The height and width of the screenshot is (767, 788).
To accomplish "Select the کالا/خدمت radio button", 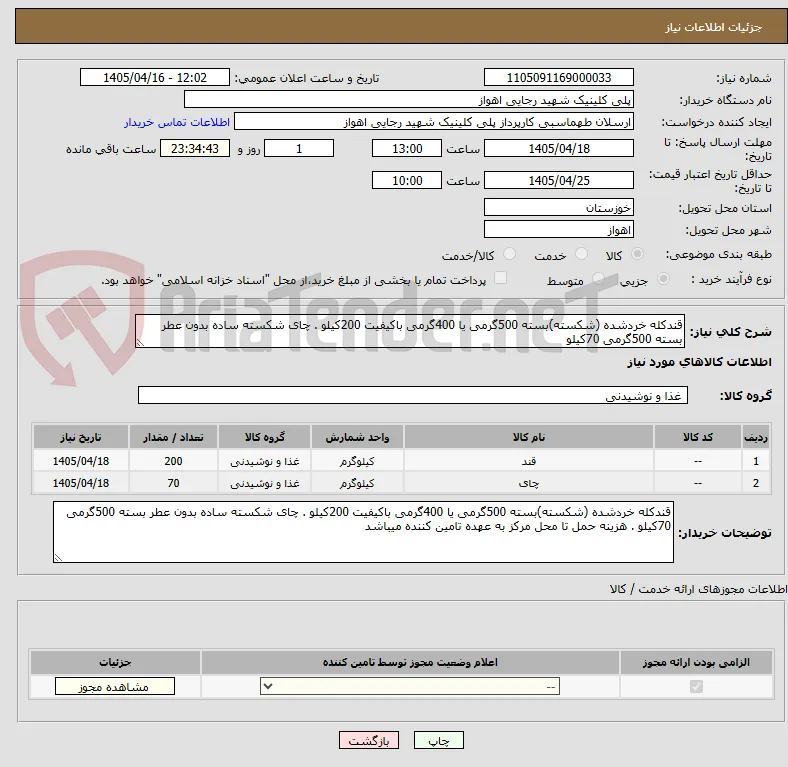I will pyautogui.click(x=510, y=254).
